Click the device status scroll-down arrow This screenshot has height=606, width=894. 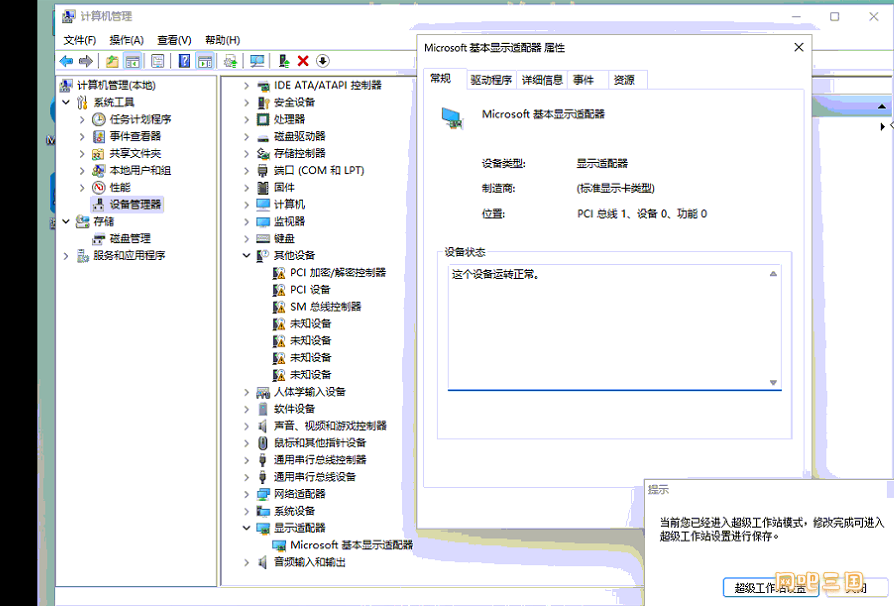pos(773,383)
